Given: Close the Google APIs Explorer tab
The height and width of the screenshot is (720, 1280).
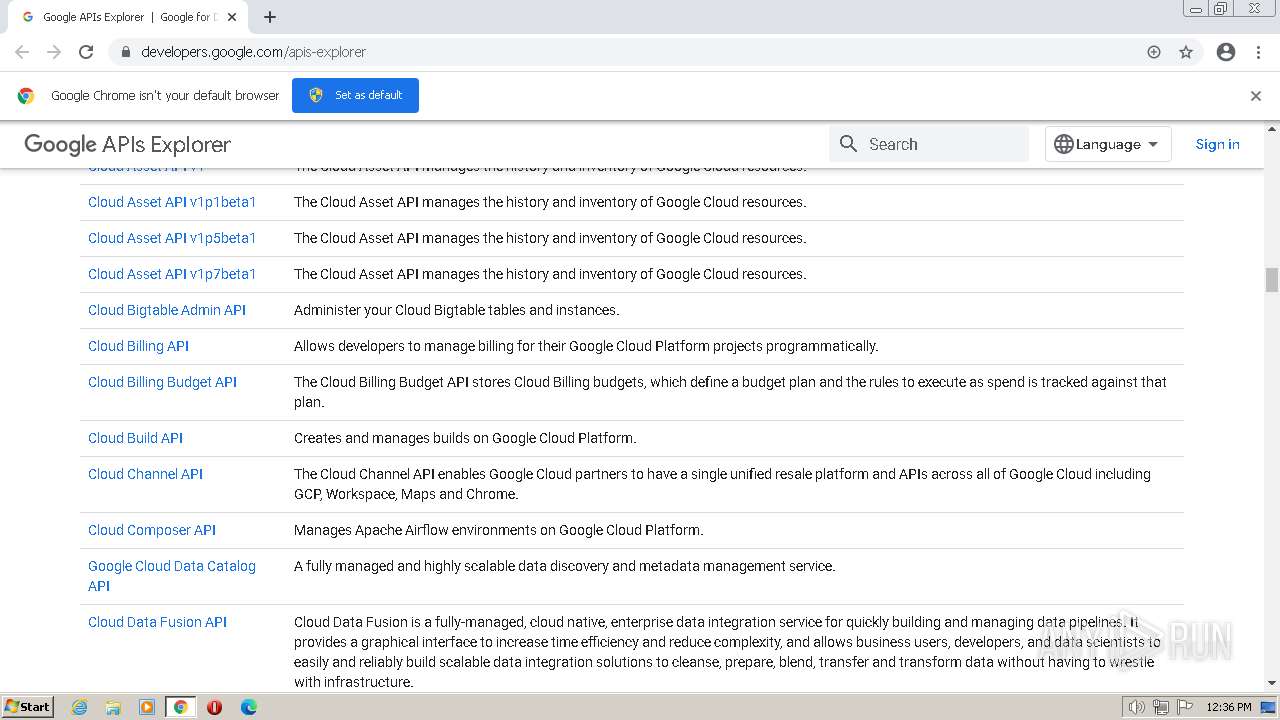Looking at the screenshot, I should click(x=233, y=17).
